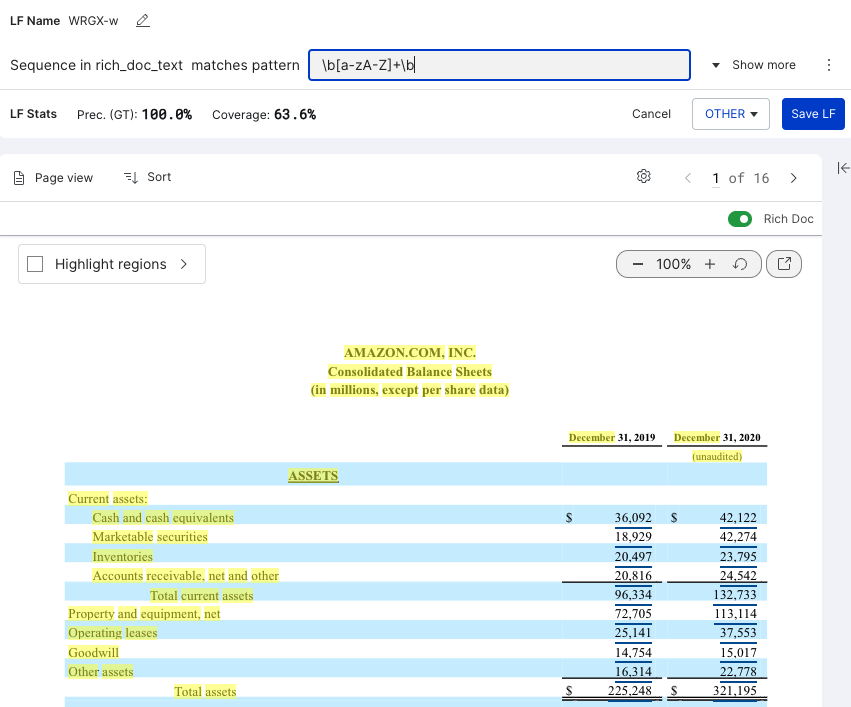Click the LF name WRGX-w
The height and width of the screenshot is (707, 851).
point(93,21)
